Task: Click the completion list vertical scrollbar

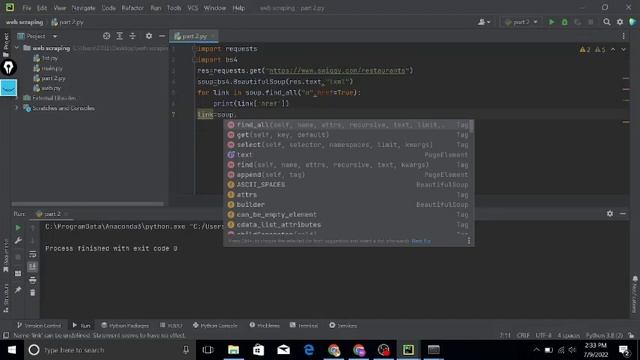Action: coord(472,127)
